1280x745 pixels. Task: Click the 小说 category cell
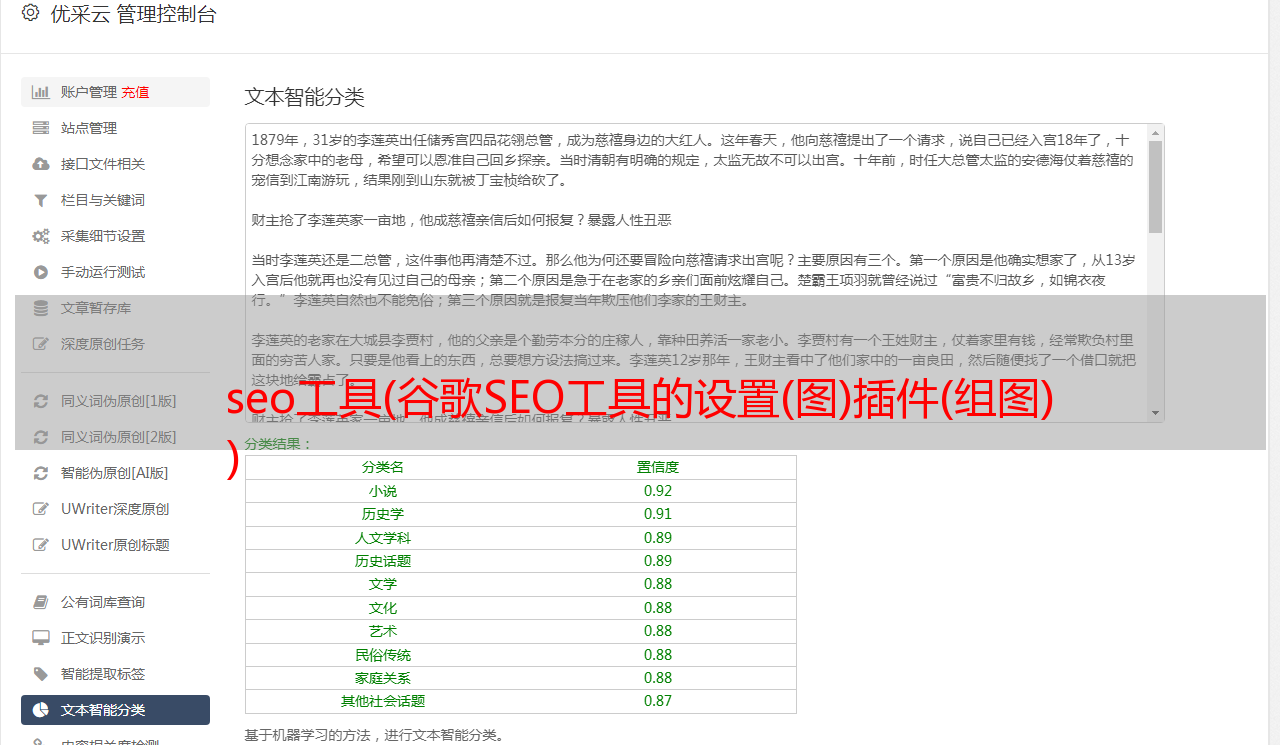point(383,491)
